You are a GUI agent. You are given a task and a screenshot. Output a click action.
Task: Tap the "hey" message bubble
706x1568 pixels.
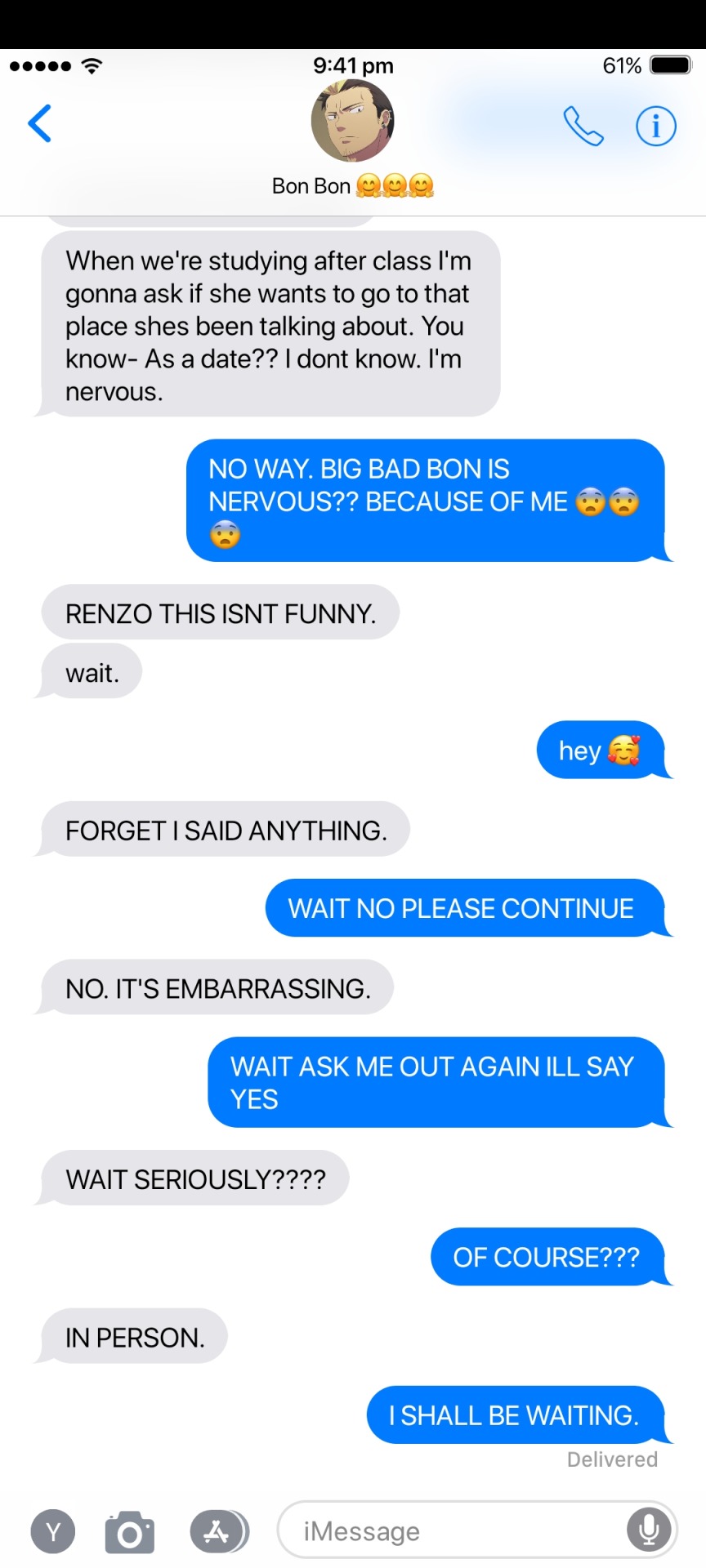pyautogui.click(x=603, y=750)
